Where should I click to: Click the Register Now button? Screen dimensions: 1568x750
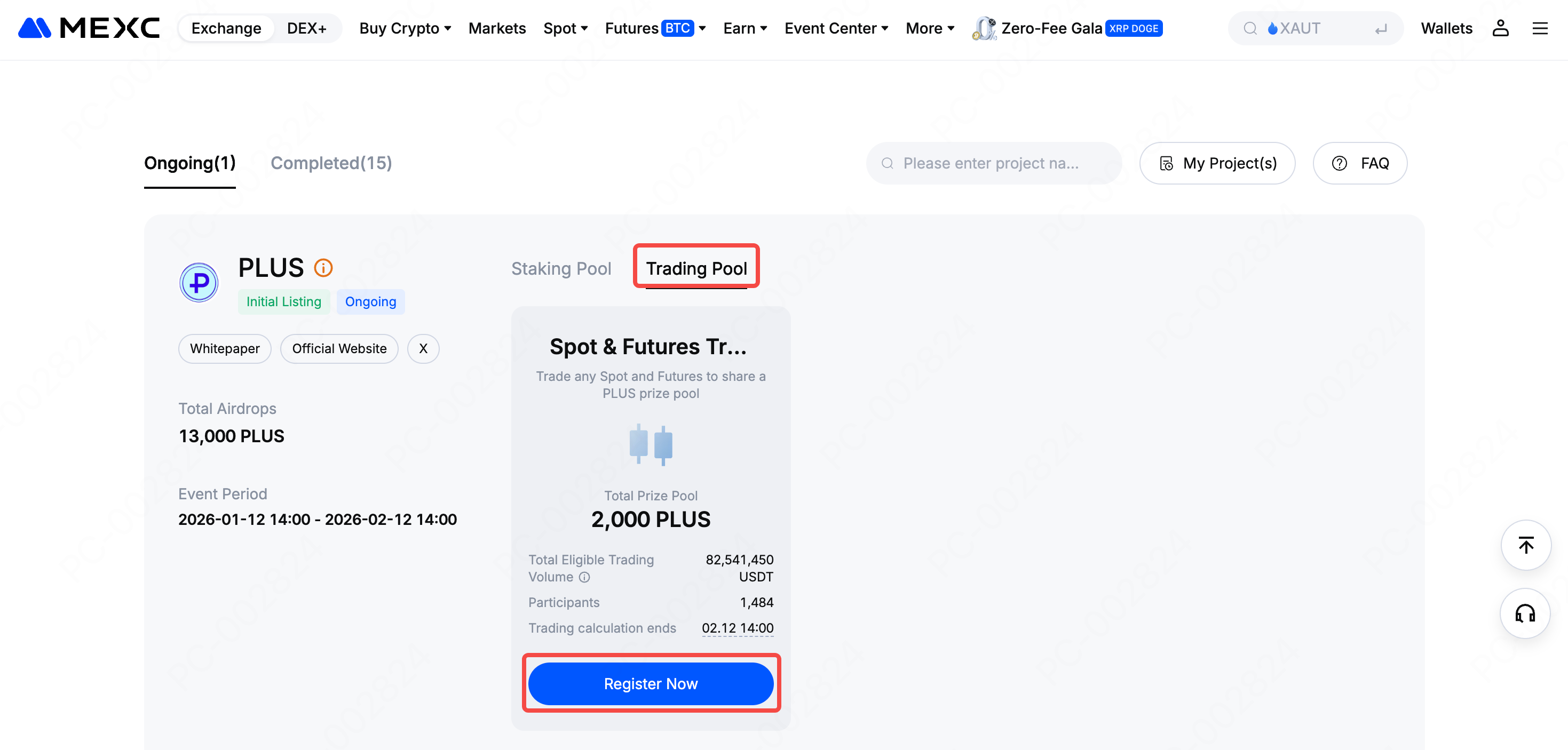[651, 684]
